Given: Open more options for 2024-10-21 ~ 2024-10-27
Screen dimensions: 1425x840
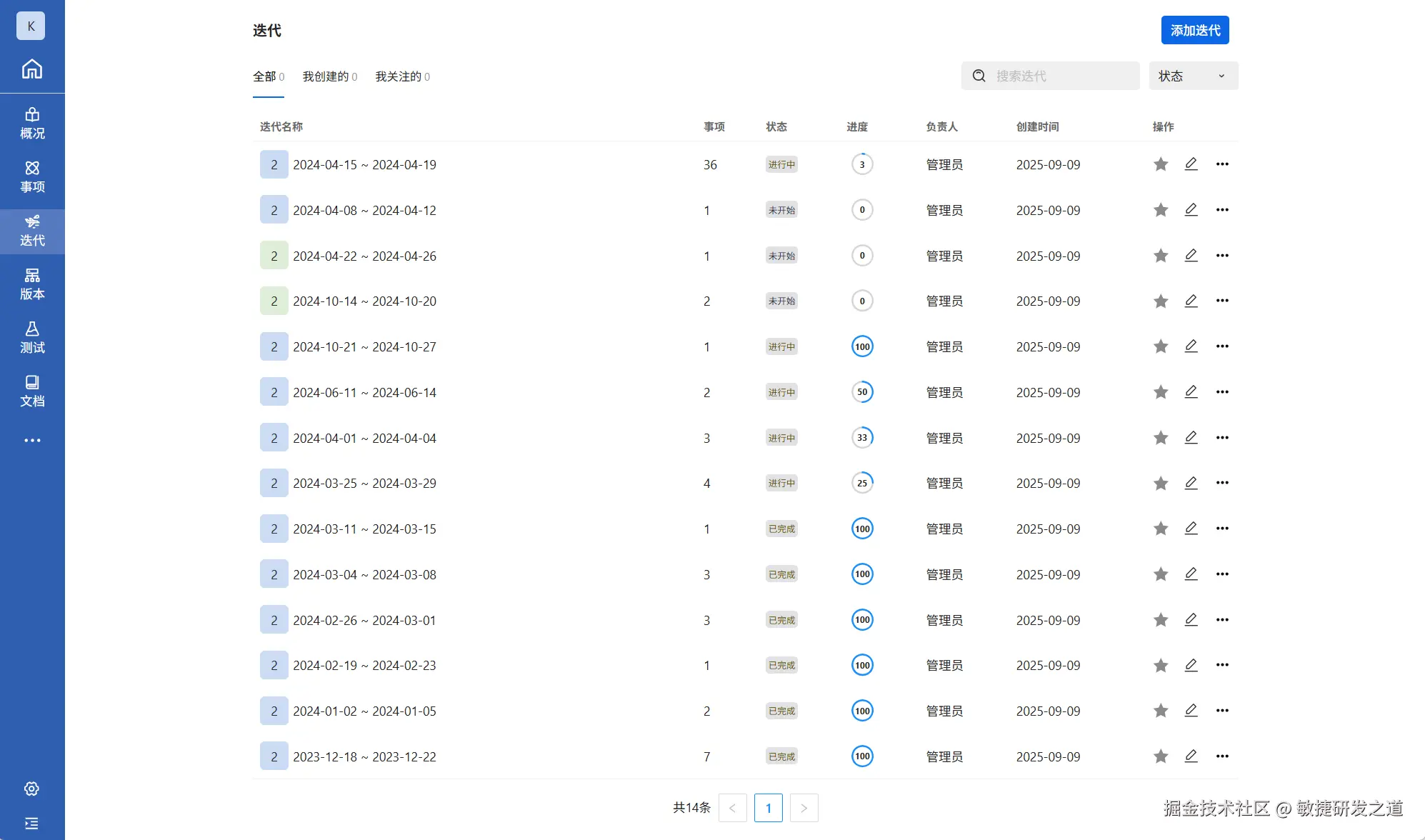Looking at the screenshot, I should [1222, 346].
